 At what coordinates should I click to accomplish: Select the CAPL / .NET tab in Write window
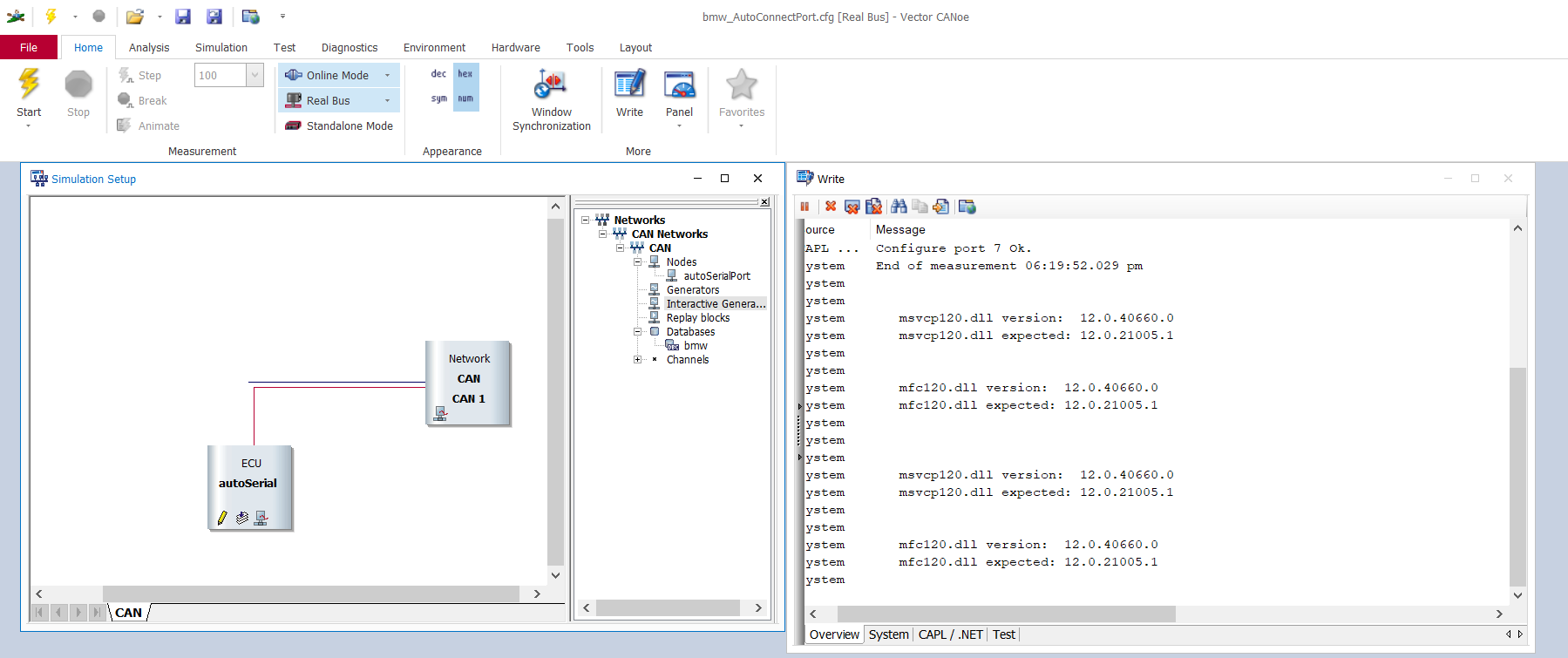pos(951,634)
